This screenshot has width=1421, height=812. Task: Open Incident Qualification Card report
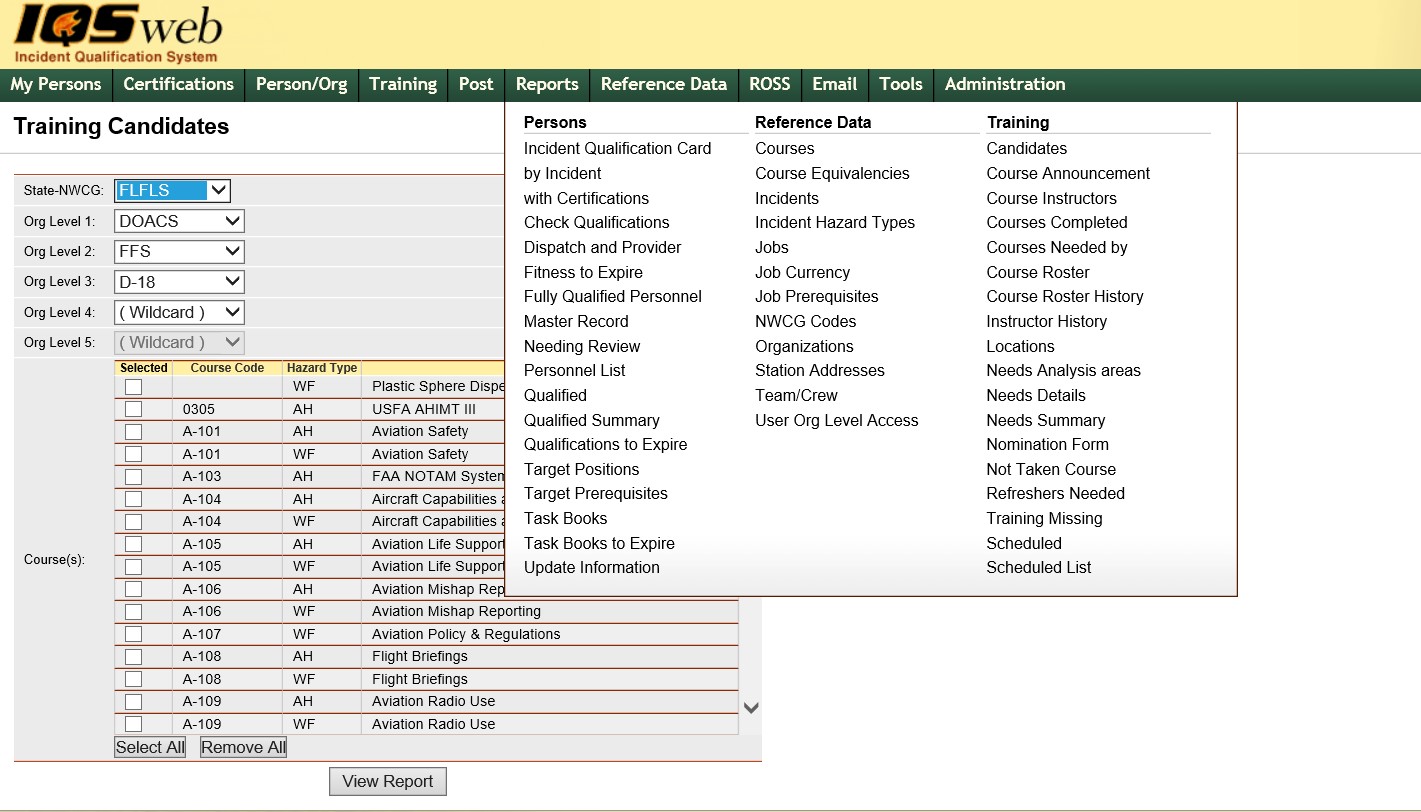[x=618, y=148]
